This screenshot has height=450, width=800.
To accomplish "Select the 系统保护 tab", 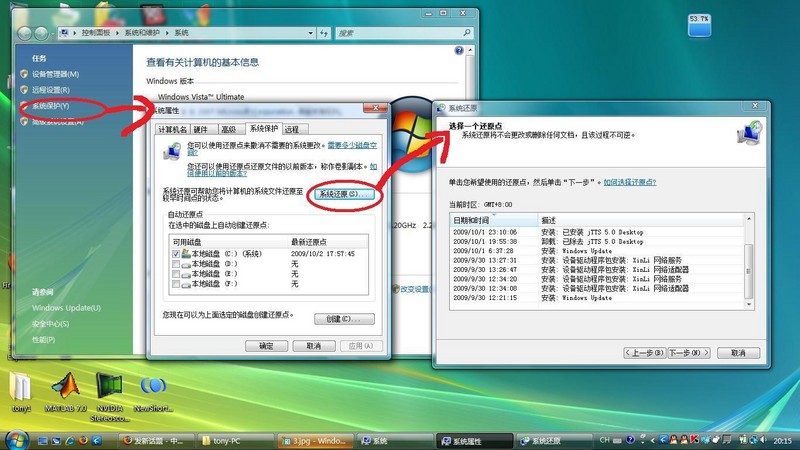I will (x=263, y=129).
